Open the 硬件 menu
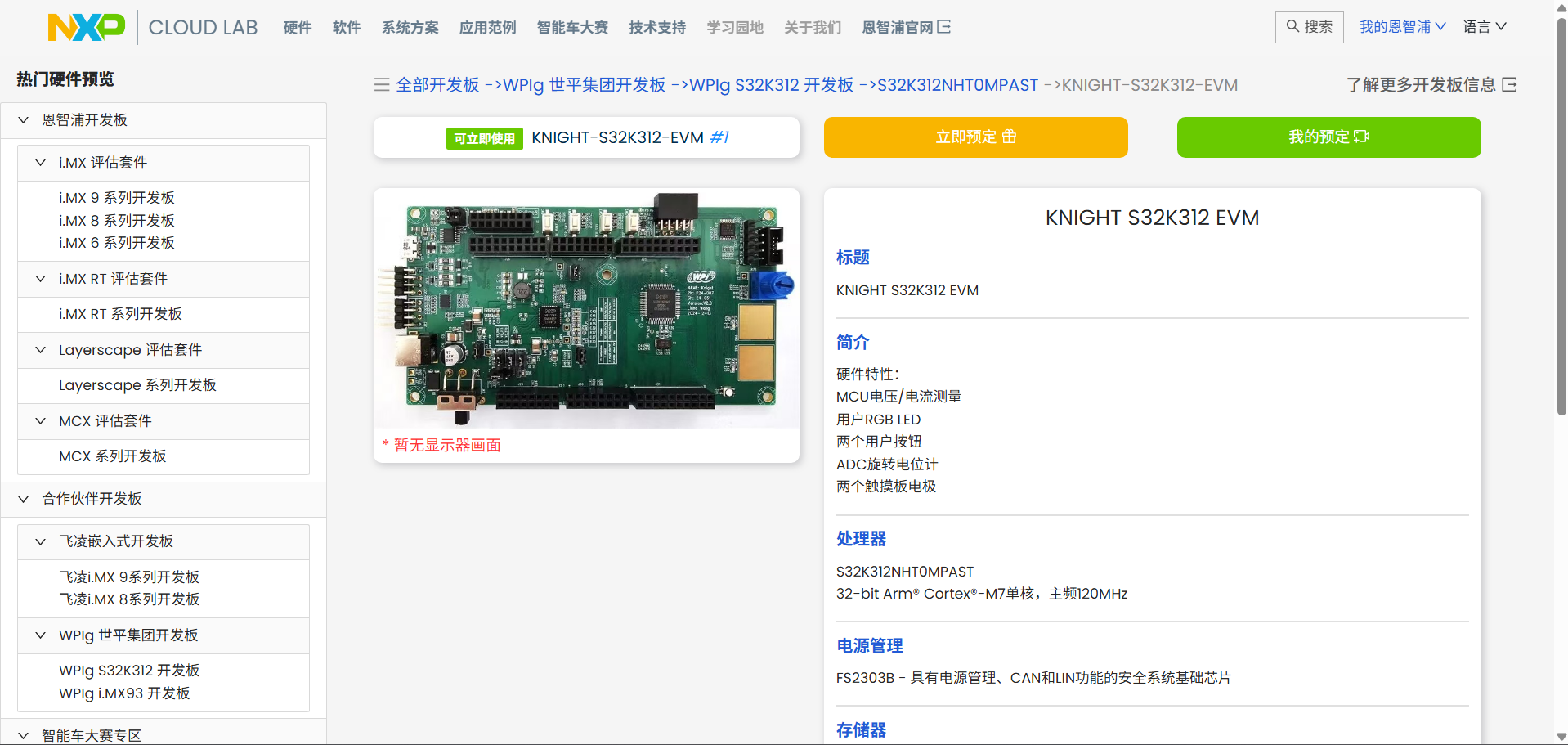 tap(298, 28)
